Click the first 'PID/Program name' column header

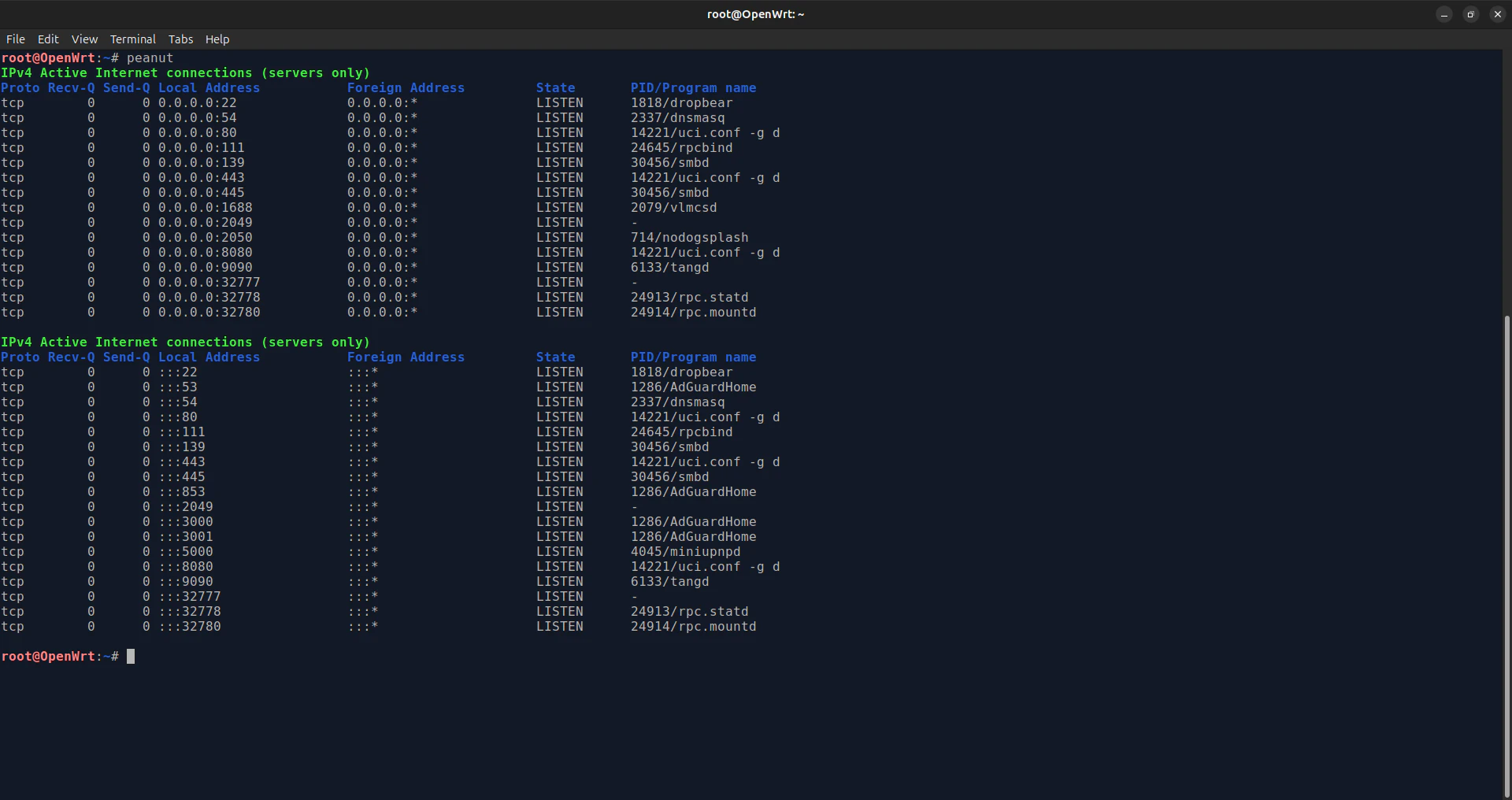[694, 88]
